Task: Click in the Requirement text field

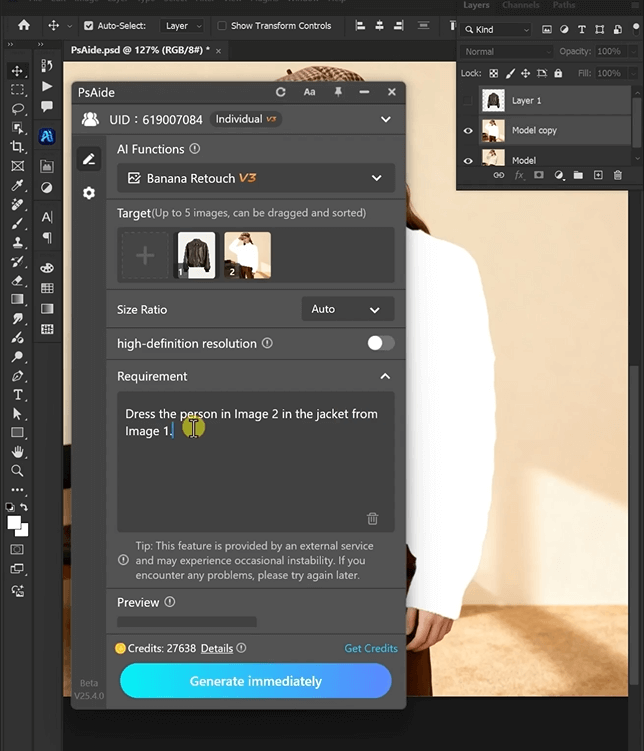Action: coord(256,462)
